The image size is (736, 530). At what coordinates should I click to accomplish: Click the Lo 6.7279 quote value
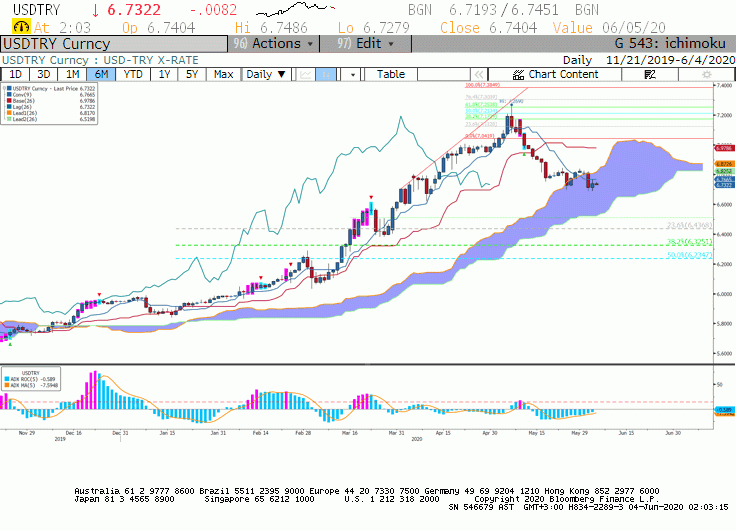[374, 28]
